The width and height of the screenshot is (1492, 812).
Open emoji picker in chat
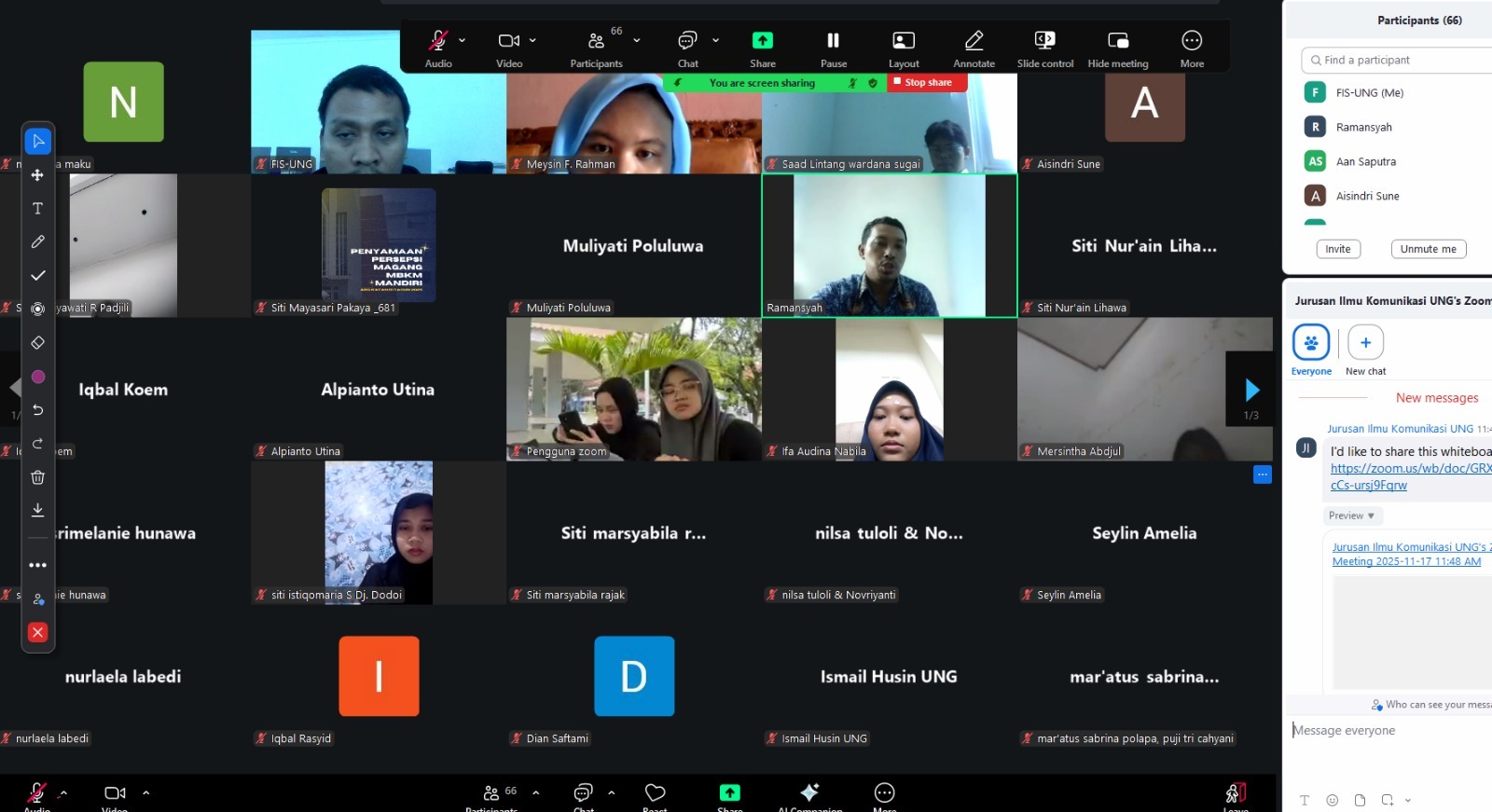1332,800
